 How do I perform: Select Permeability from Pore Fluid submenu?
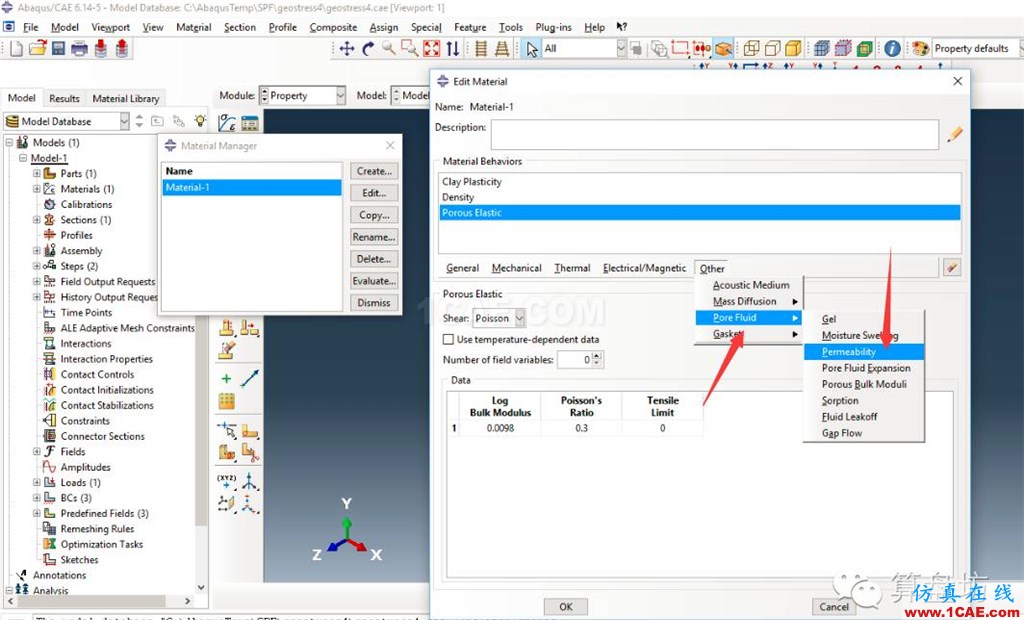pos(863,351)
